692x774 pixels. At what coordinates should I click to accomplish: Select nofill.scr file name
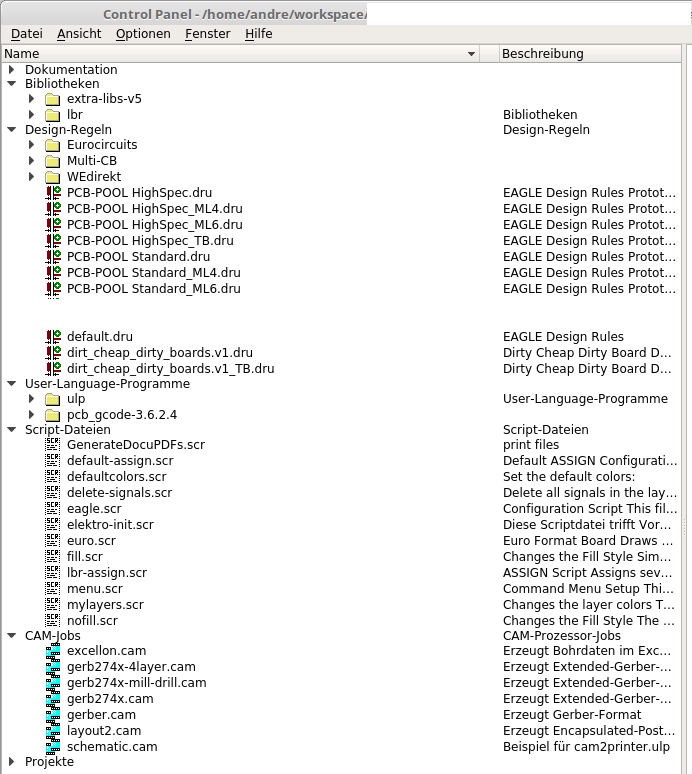pyautogui.click(x=92, y=620)
